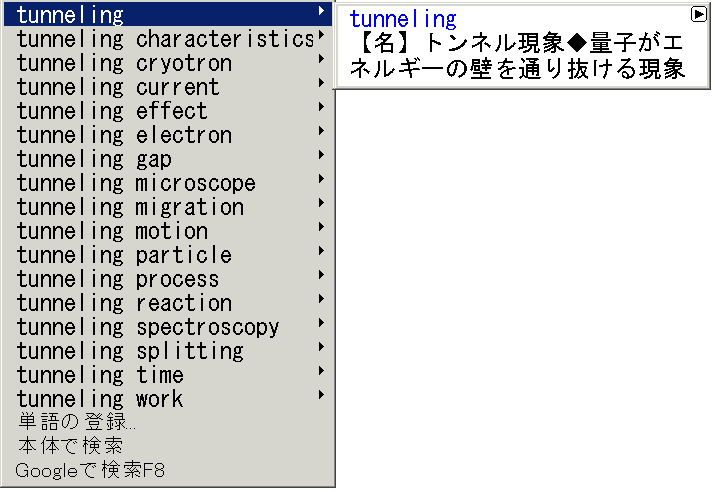Select the highlighted 'tunneling' menu entry
The height and width of the screenshot is (492, 715).
[168, 15]
